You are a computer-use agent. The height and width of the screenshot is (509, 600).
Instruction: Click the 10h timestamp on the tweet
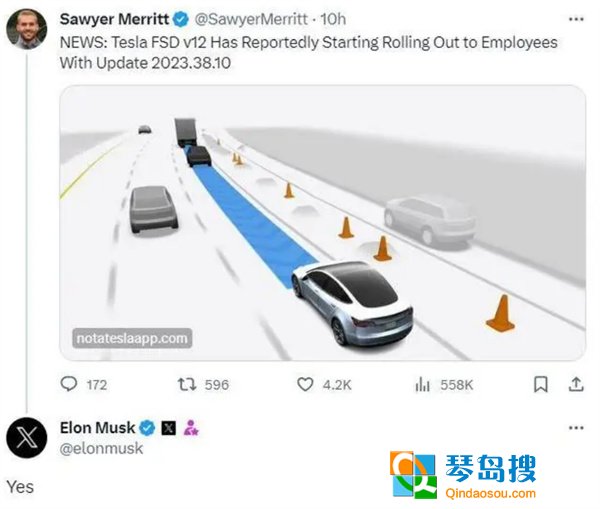tap(333, 19)
